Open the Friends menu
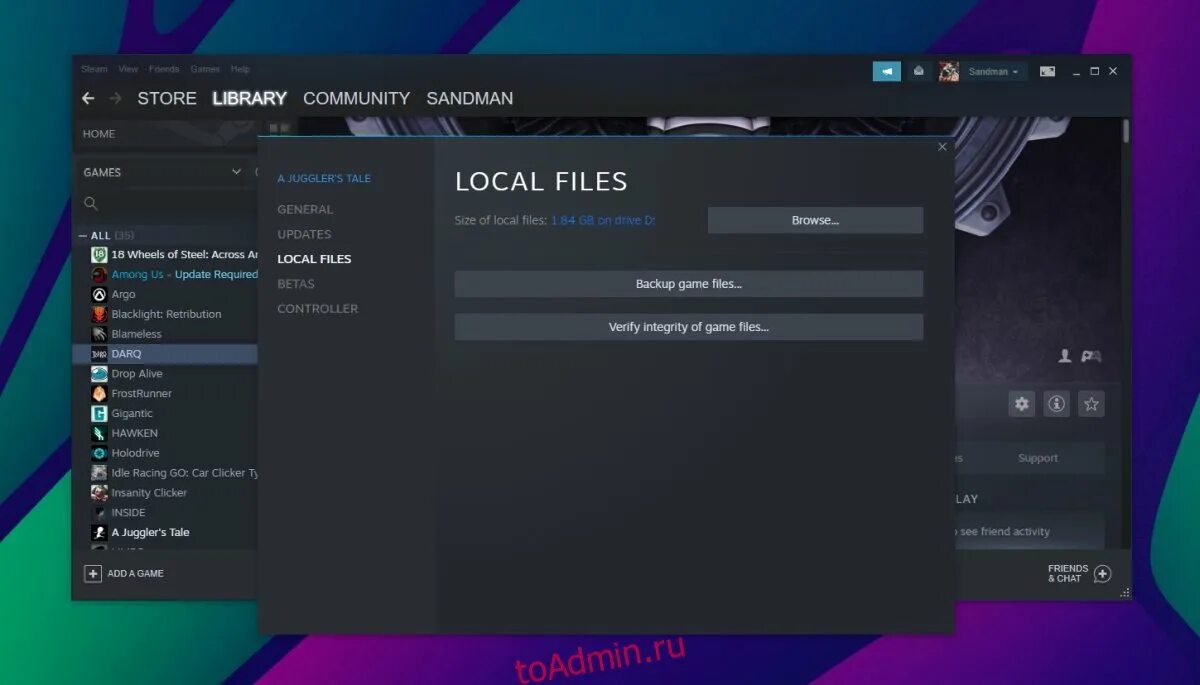 [164, 69]
